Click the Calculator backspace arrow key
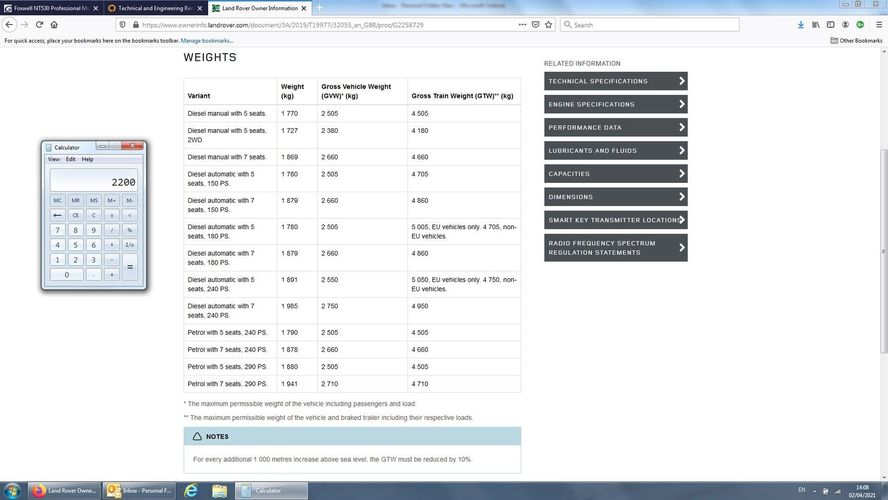This screenshot has width=888, height=500. [x=57, y=215]
